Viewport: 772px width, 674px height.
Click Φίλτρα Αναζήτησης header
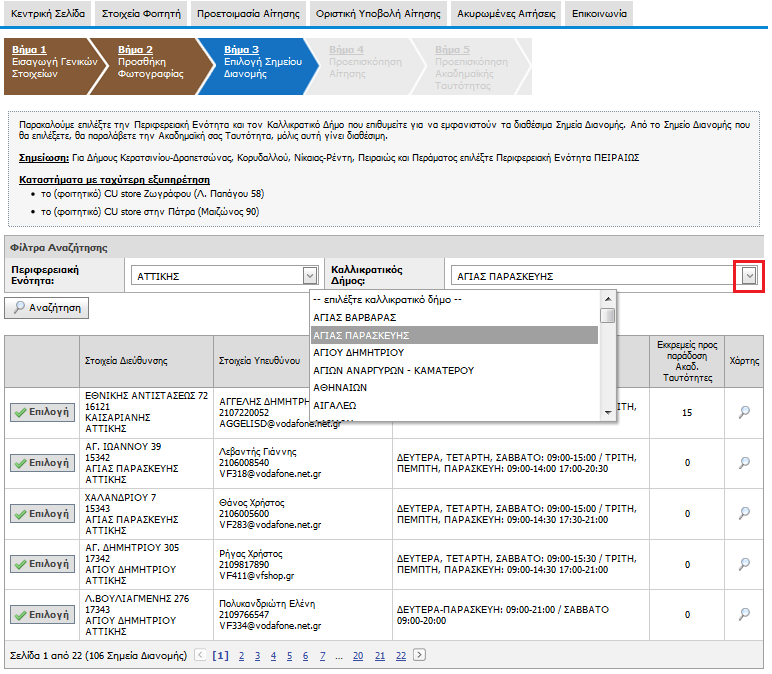point(59,248)
